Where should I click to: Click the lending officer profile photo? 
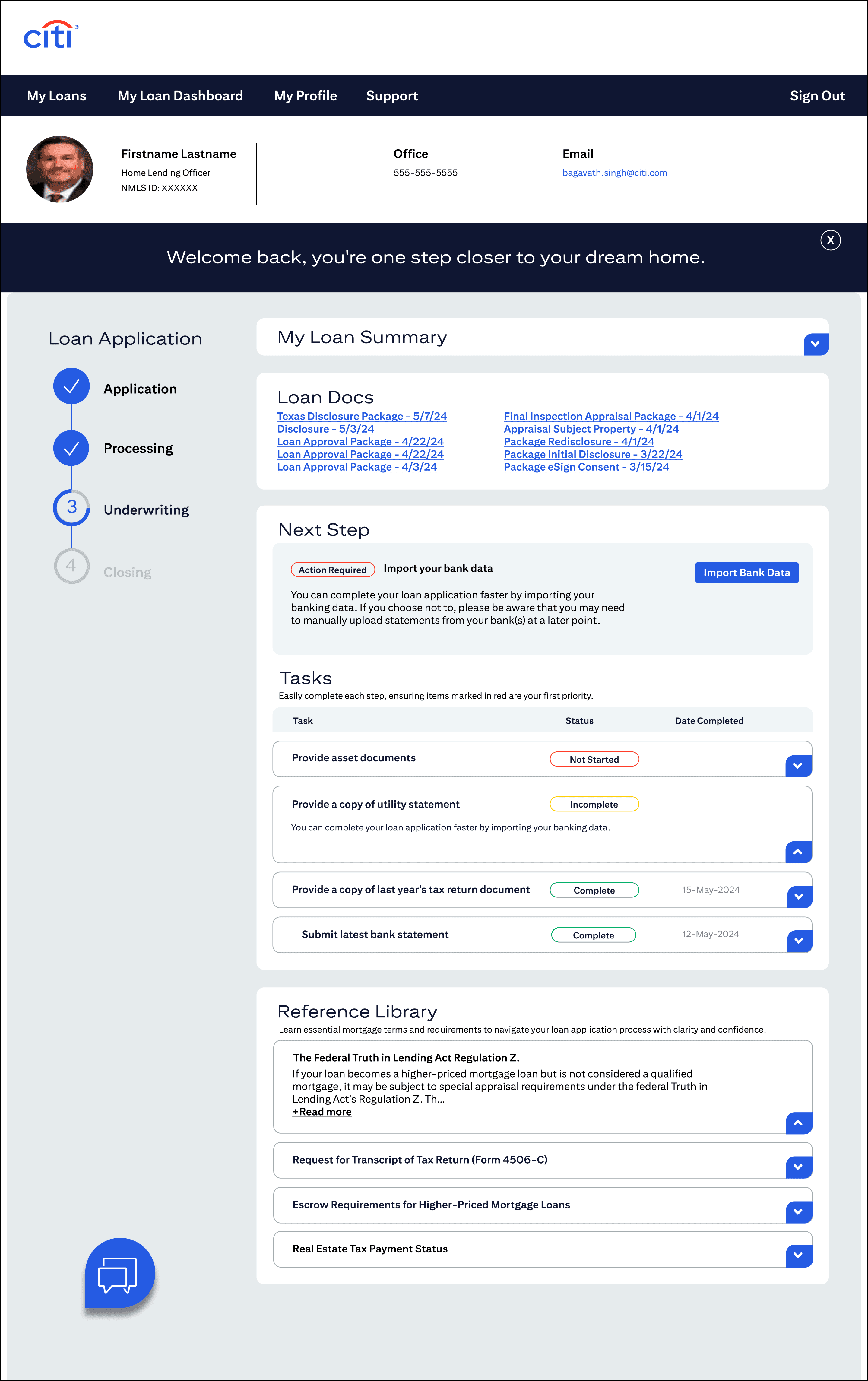pyautogui.click(x=60, y=169)
